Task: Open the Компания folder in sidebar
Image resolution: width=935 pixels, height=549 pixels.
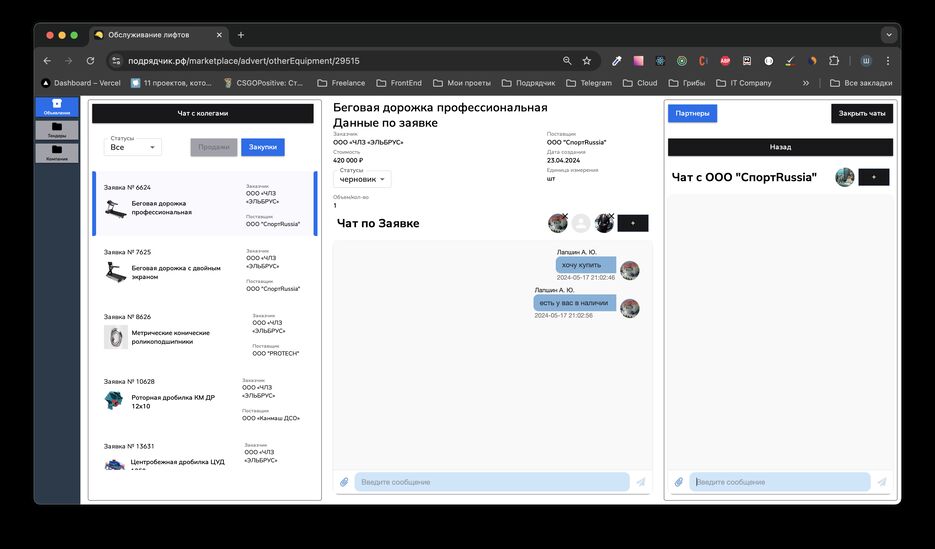Action: 57,153
